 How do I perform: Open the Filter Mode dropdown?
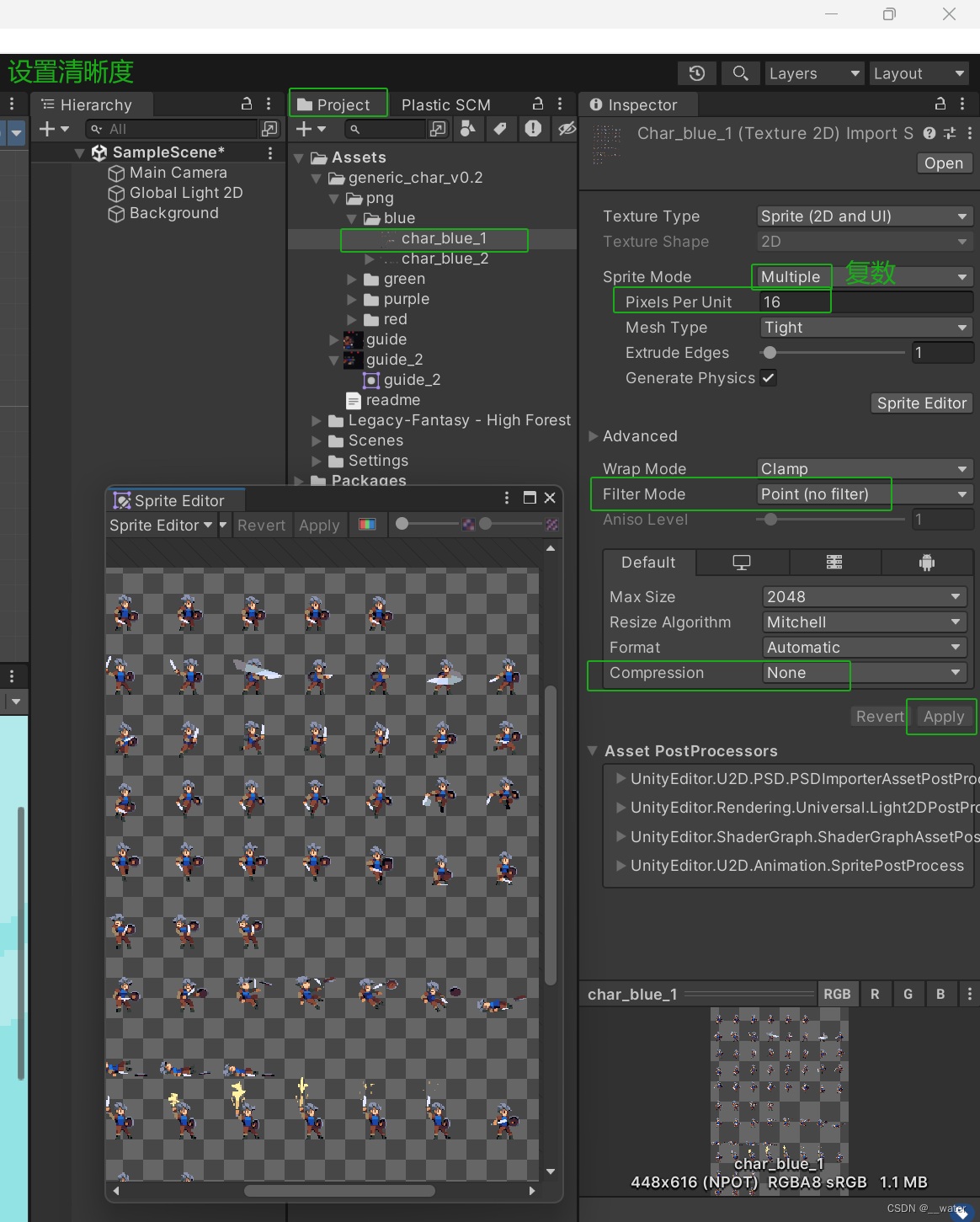click(x=865, y=494)
